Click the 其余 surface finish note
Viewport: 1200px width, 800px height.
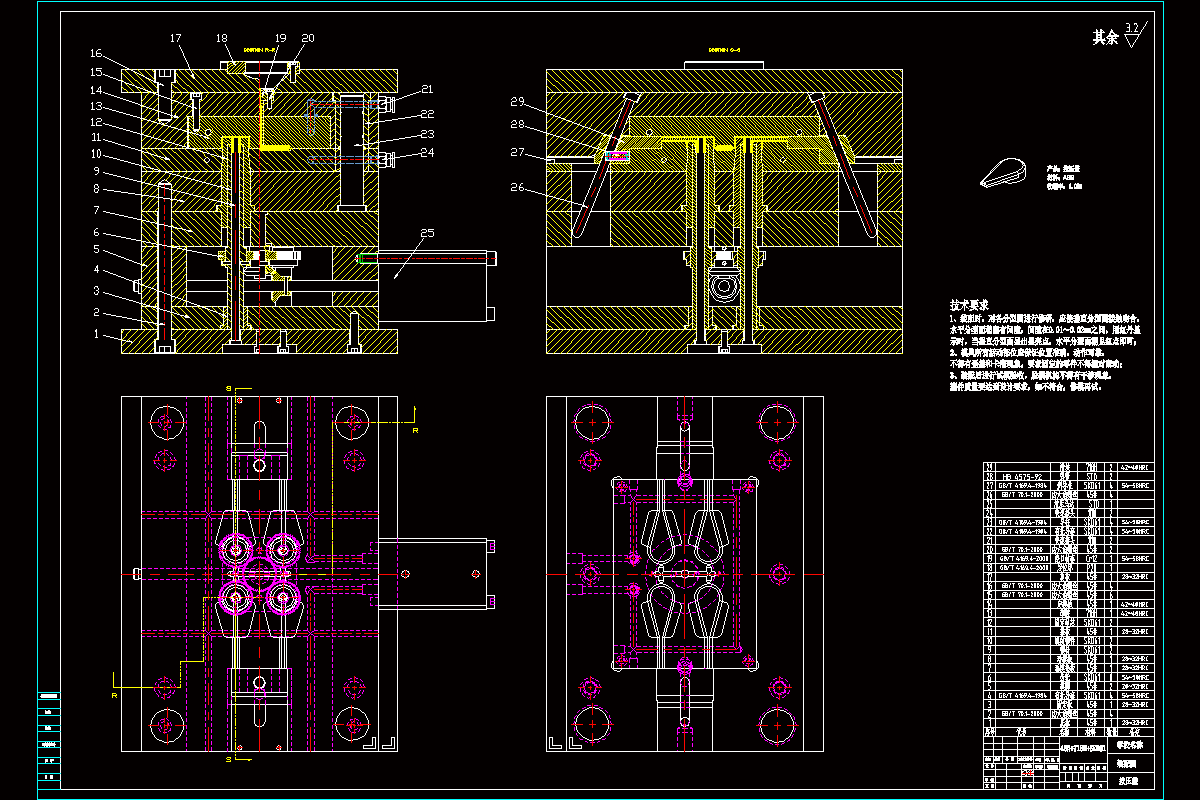(1105, 38)
